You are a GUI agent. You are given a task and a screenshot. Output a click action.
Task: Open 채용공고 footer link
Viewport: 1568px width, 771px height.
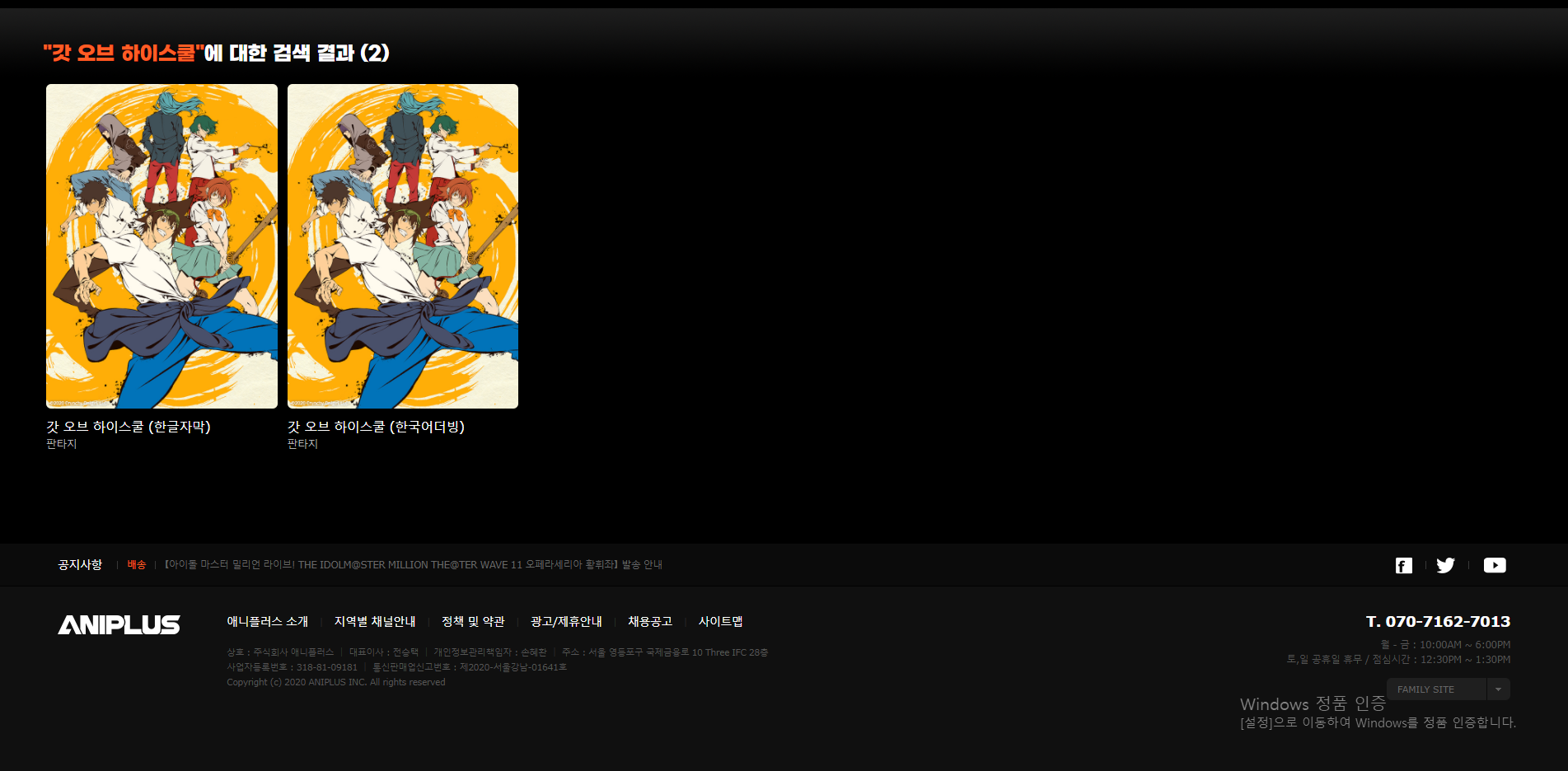tap(650, 622)
